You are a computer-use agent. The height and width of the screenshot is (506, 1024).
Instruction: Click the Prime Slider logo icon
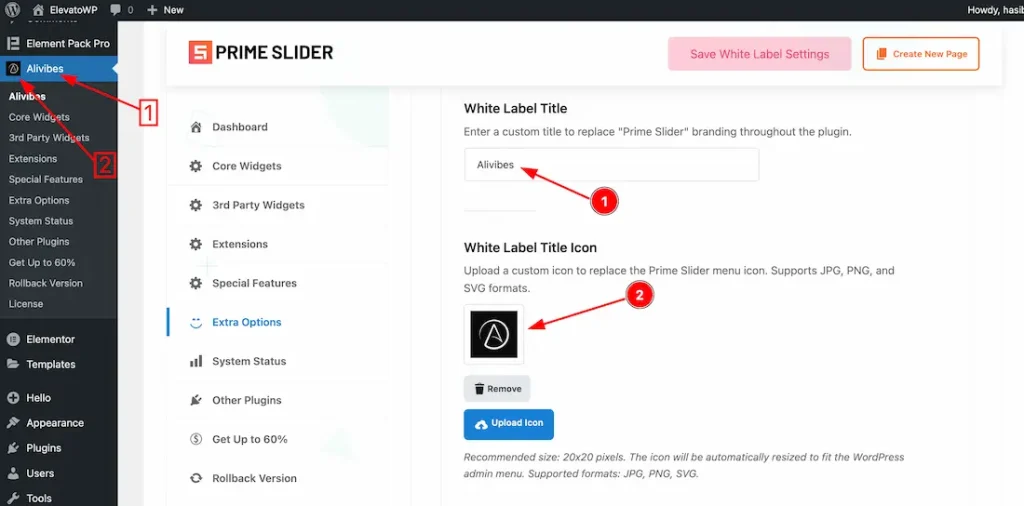point(200,53)
